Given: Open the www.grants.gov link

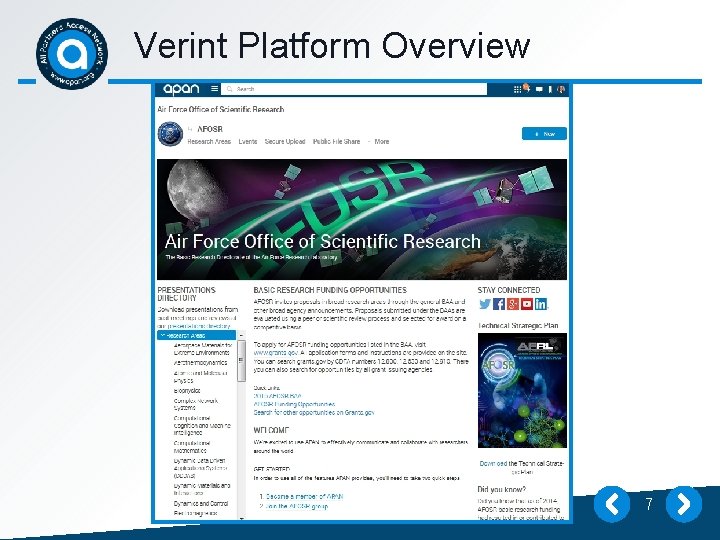Looking at the screenshot, I should click(x=276, y=353).
